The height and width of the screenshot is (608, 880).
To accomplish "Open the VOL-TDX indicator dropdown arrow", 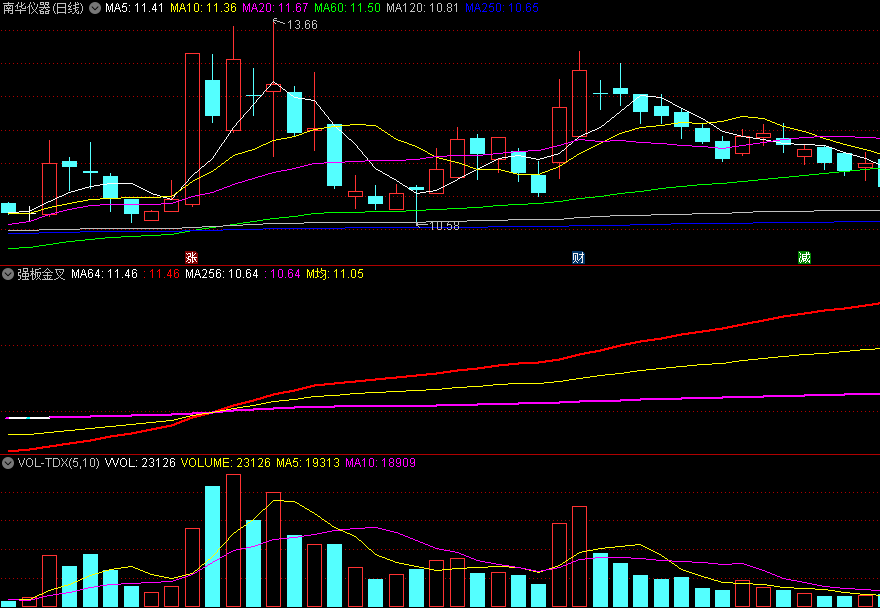I will 8,463.
